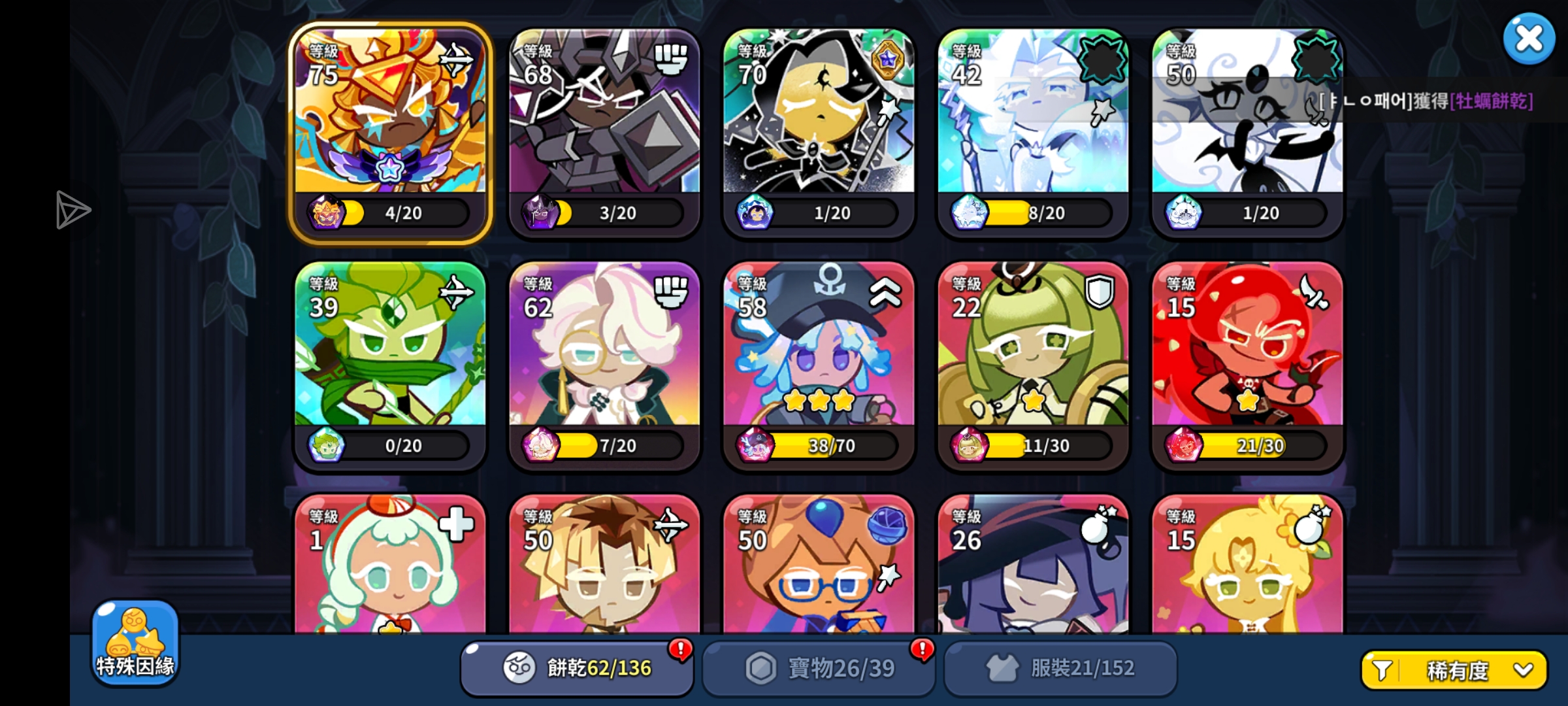Image resolution: width=1568 pixels, height=706 pixels.
Task: Select the level 62 pink-haired cookie card
Action: tap(604, 366)
